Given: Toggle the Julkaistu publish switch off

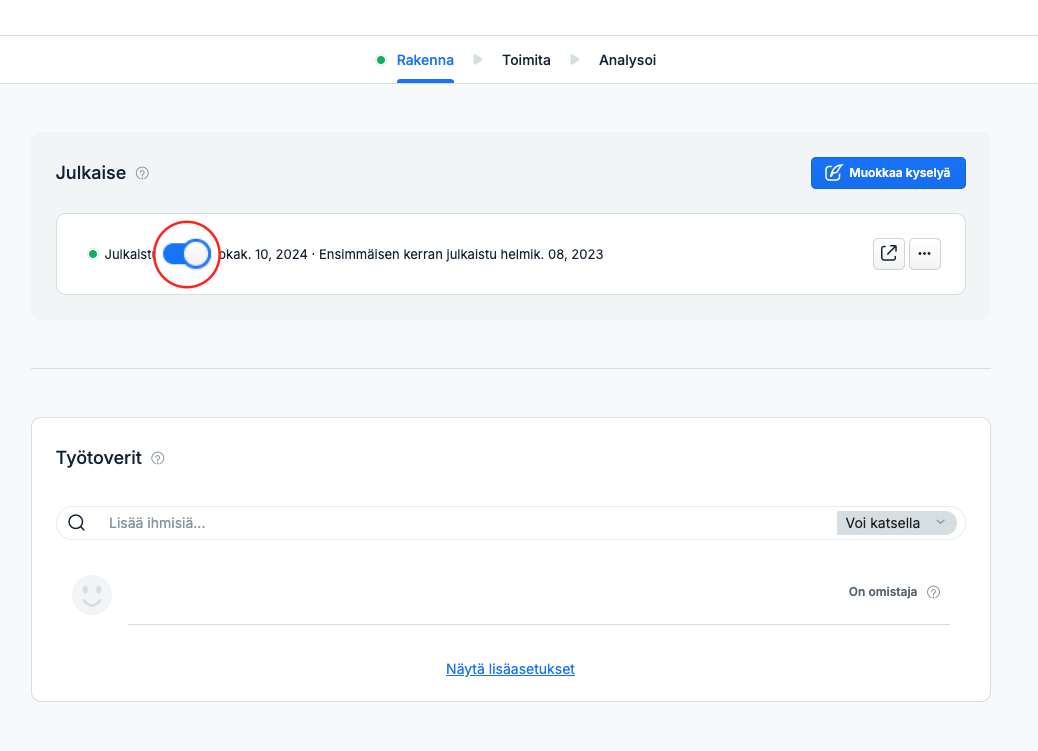Looking at the screenshot, I should (x=187, y=254).
